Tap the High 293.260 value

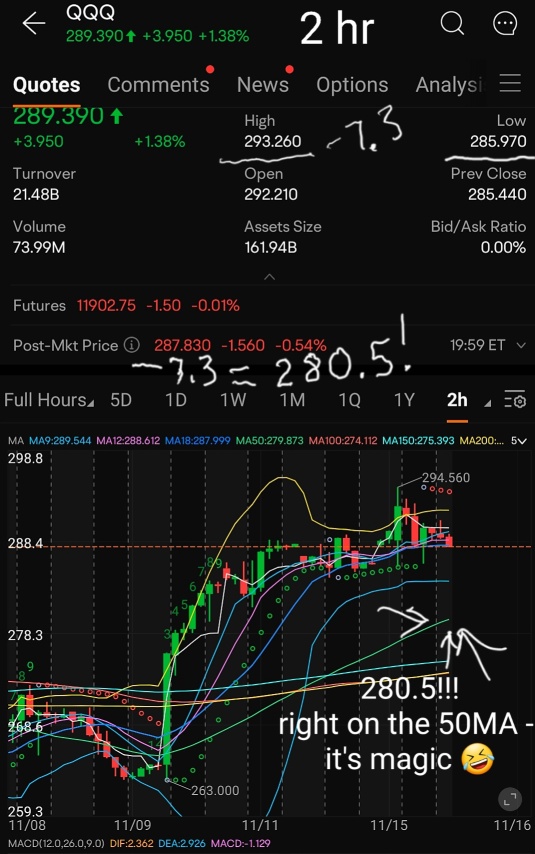coord(272,141)
